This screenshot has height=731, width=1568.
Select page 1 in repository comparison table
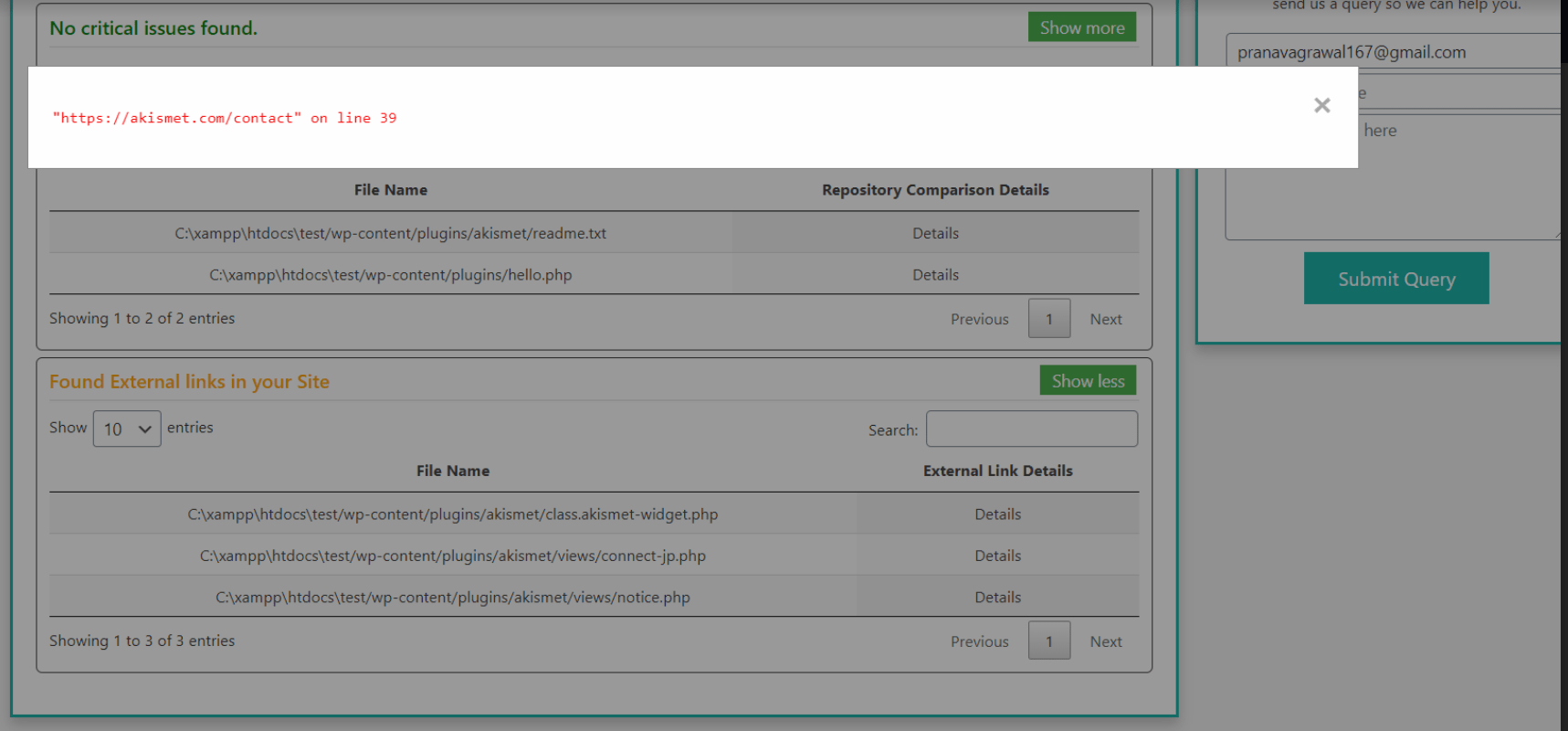[x=1049, y=319]
